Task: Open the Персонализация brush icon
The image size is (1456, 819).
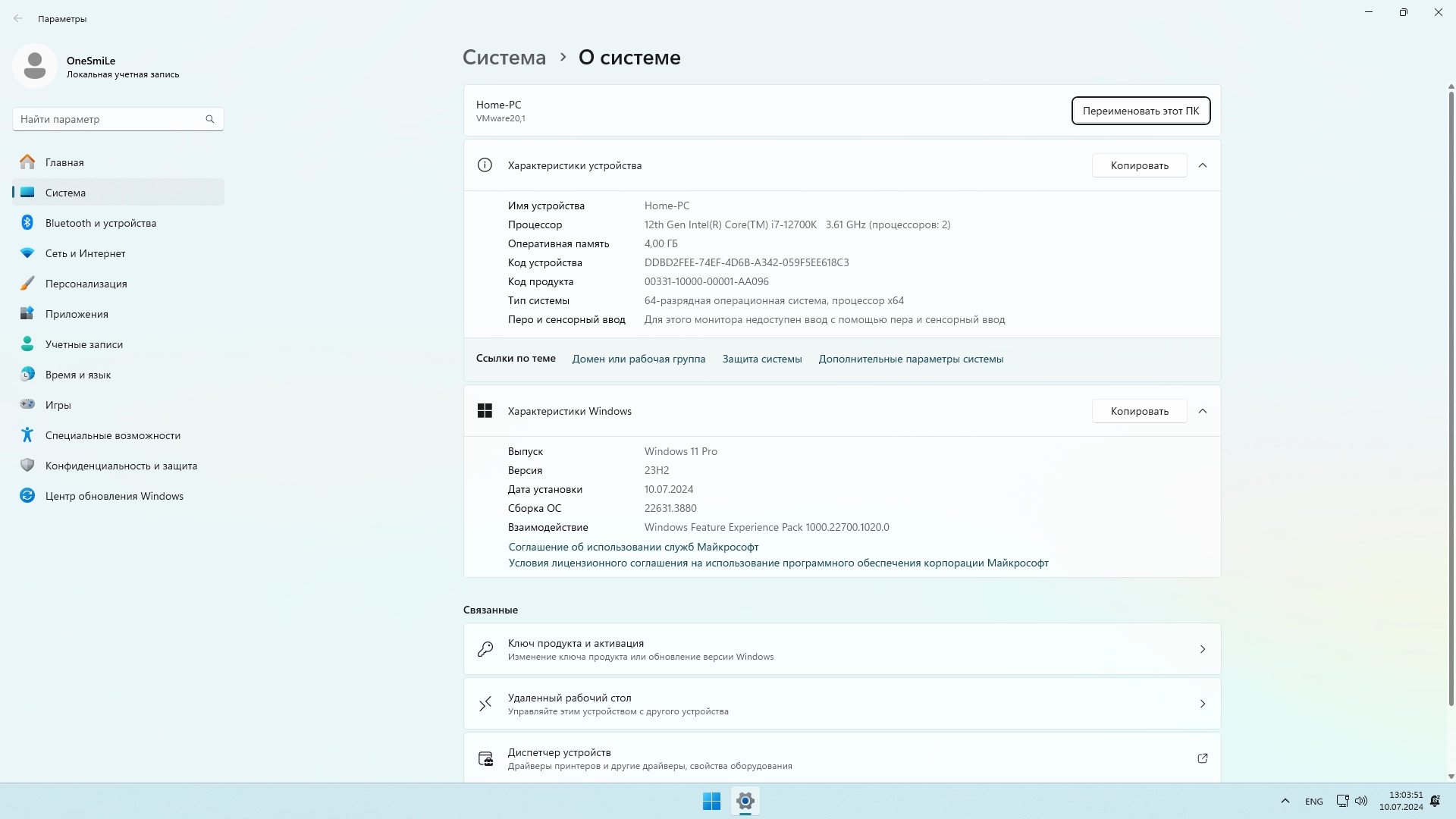Action: pos(27,284)
